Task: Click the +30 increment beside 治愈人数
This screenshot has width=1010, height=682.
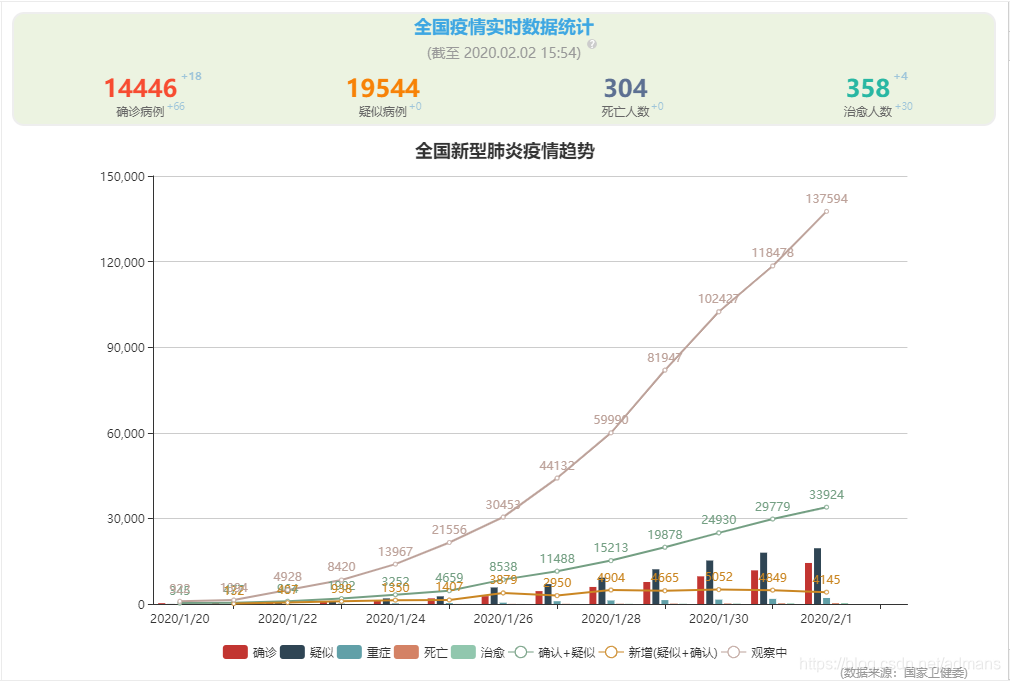Action: pyautogui.click(x=904, y=106)
